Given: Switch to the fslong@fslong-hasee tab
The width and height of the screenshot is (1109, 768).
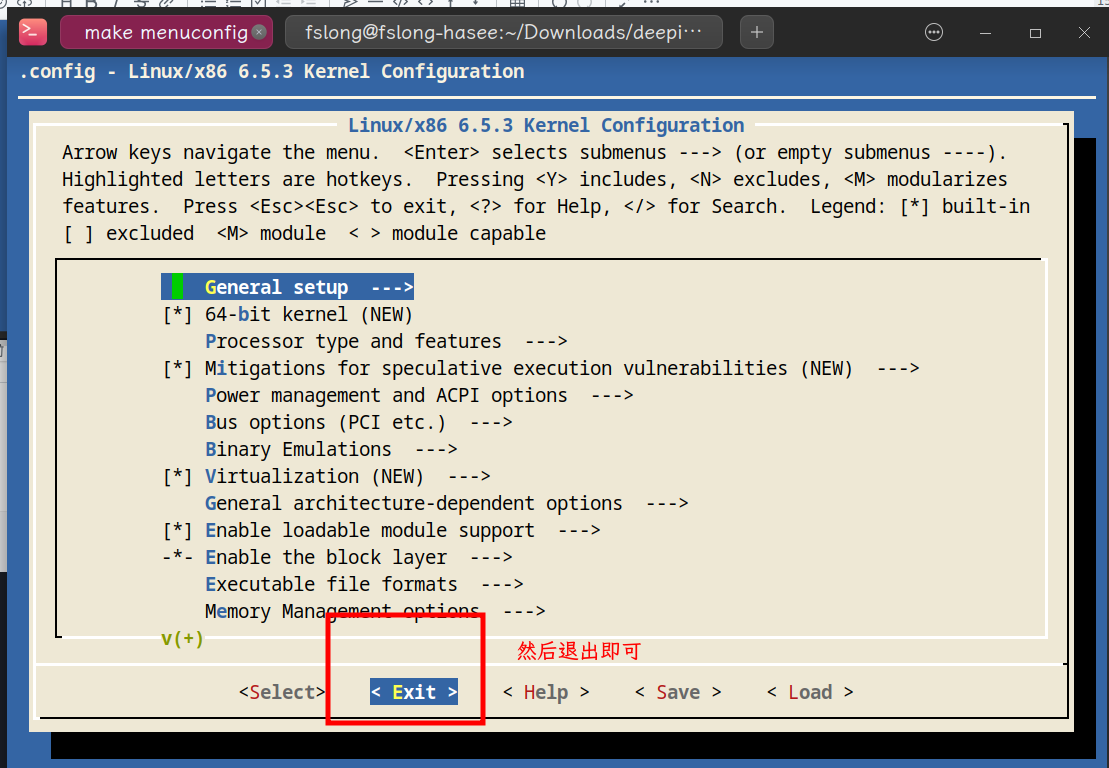Looking at the screenshot, I should pos(504,32).
